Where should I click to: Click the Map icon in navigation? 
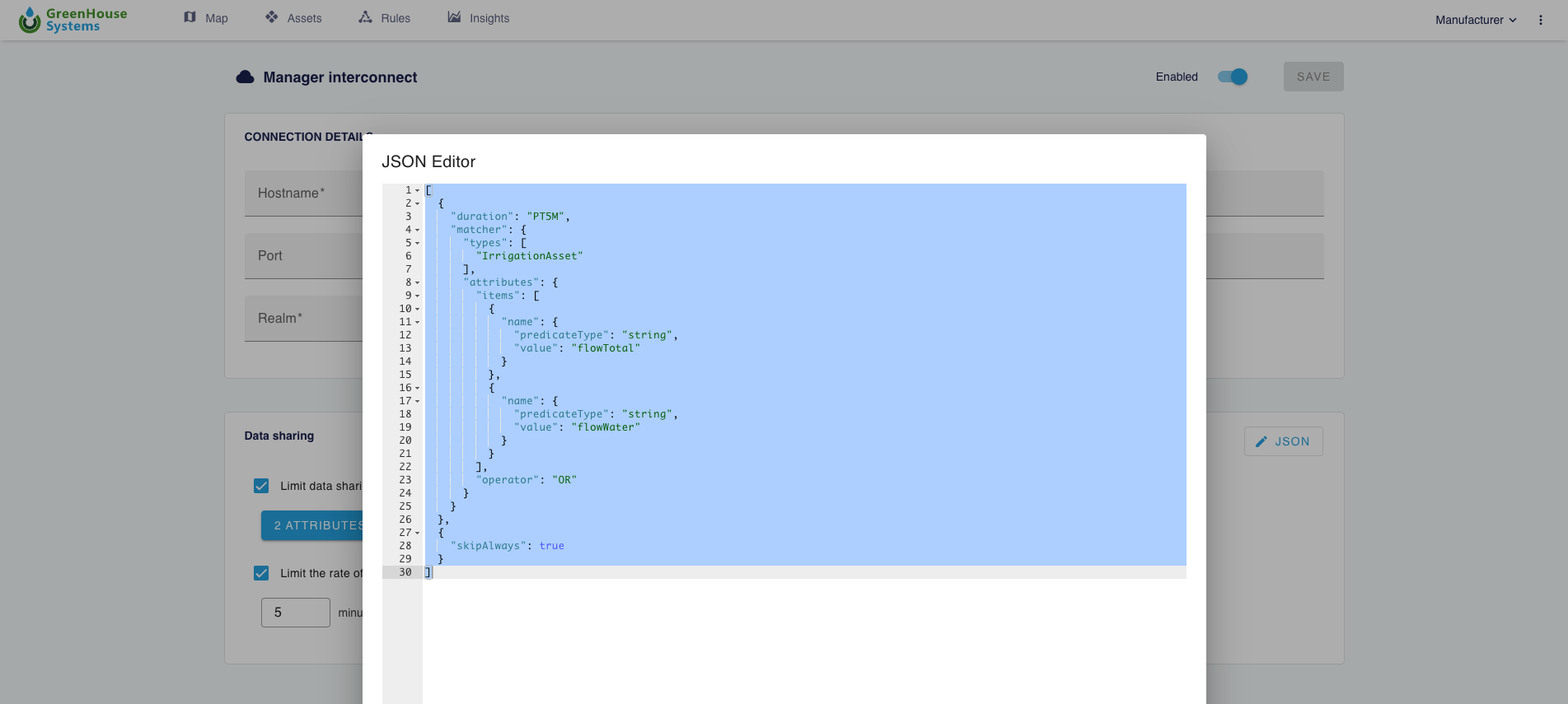(190, 17)
